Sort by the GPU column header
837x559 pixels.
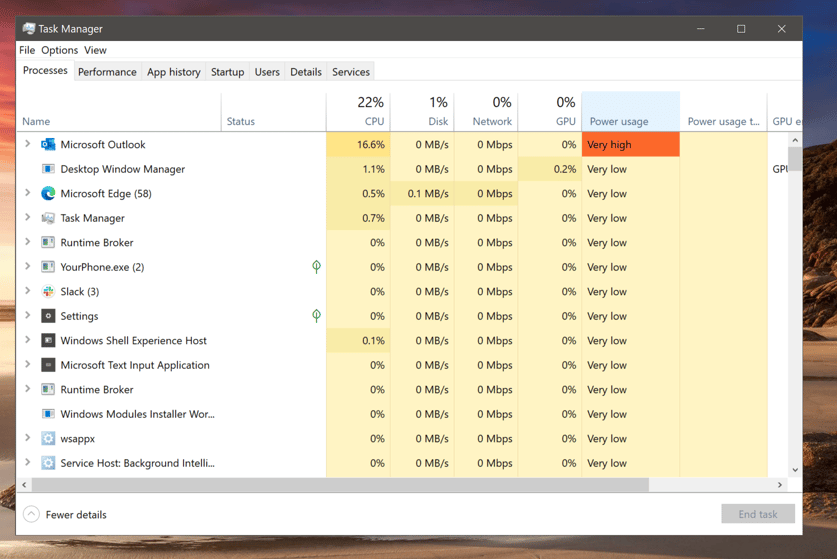(x=550, y=112)
